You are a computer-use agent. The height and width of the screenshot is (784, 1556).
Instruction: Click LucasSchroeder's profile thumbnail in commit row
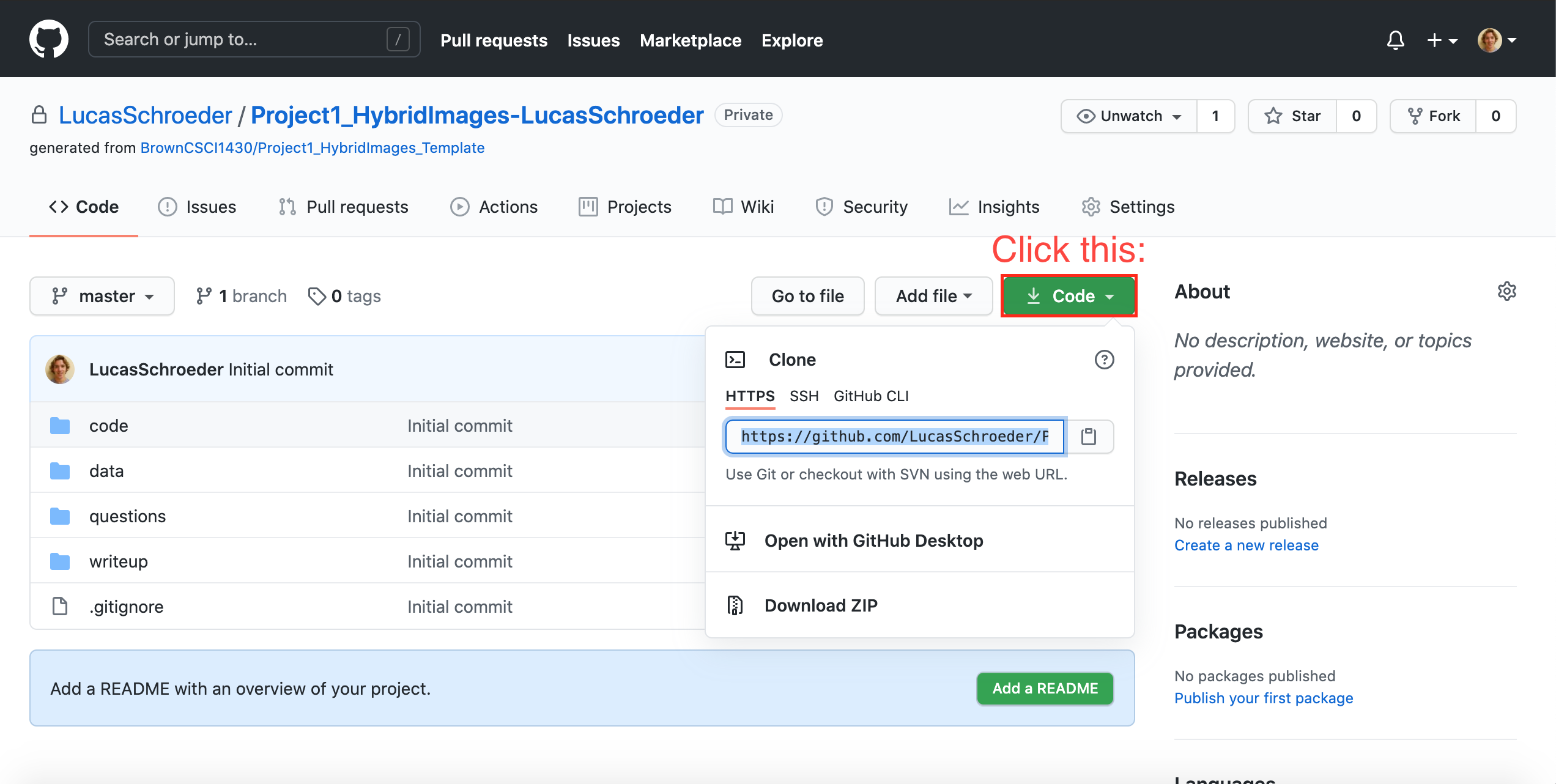[x=59, y=368]
